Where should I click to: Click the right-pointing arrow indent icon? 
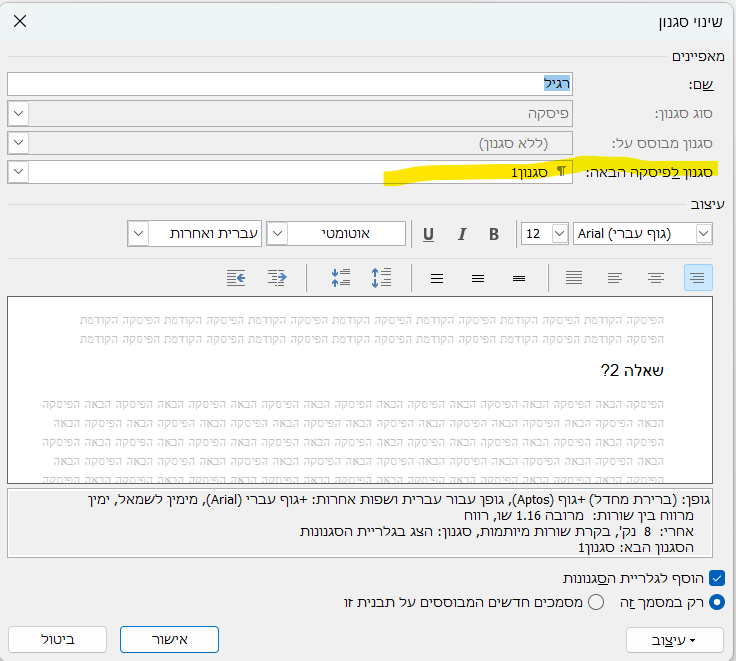(x=277, y=278)
